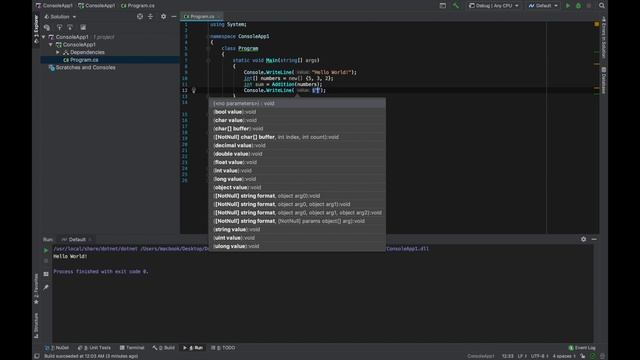This screenshot has height=360, width=640.
Task: Click 'Process finished with exit code 0.' output
Action: (101, 271)
